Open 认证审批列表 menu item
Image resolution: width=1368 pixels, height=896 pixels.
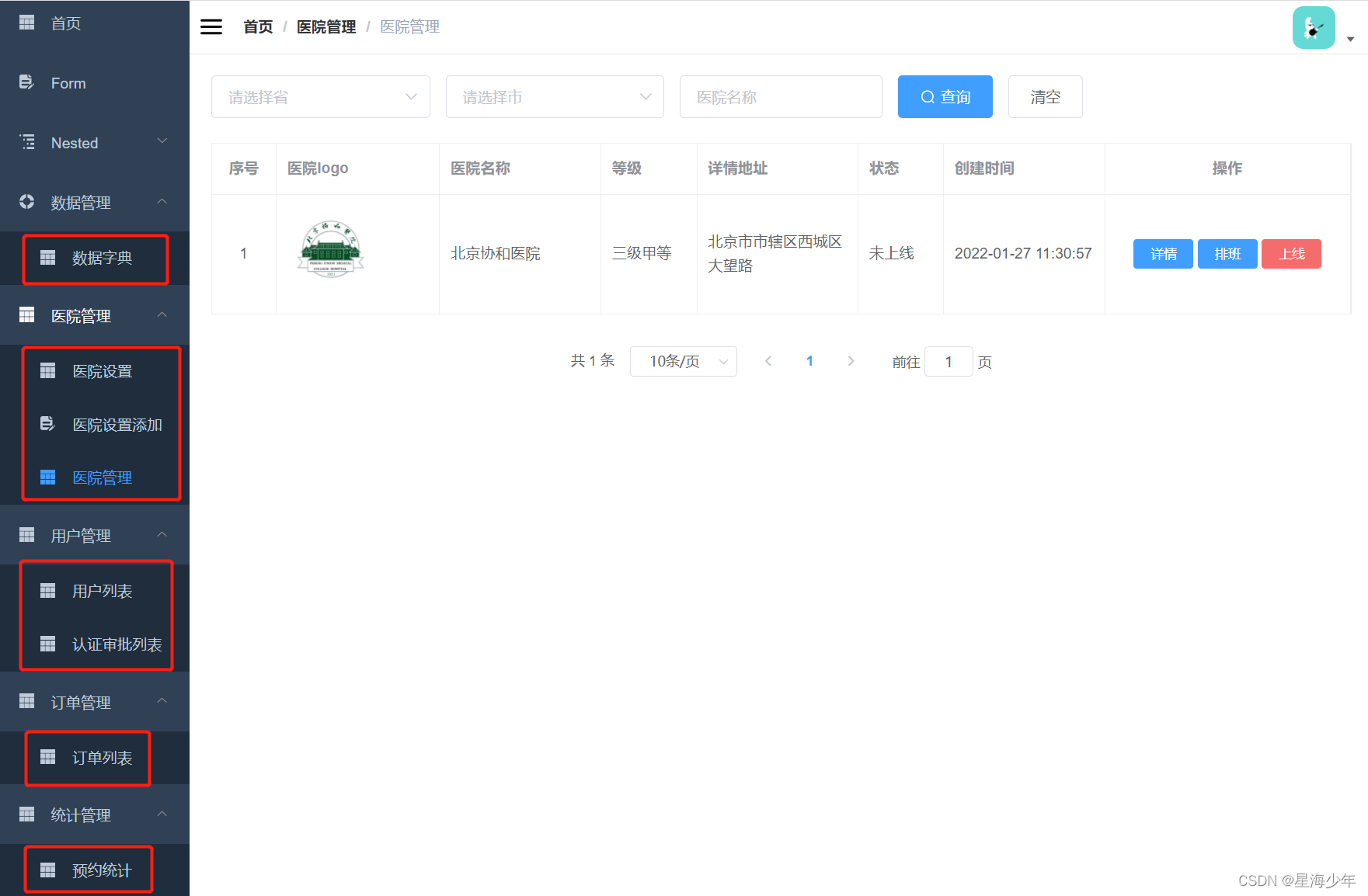95,644
